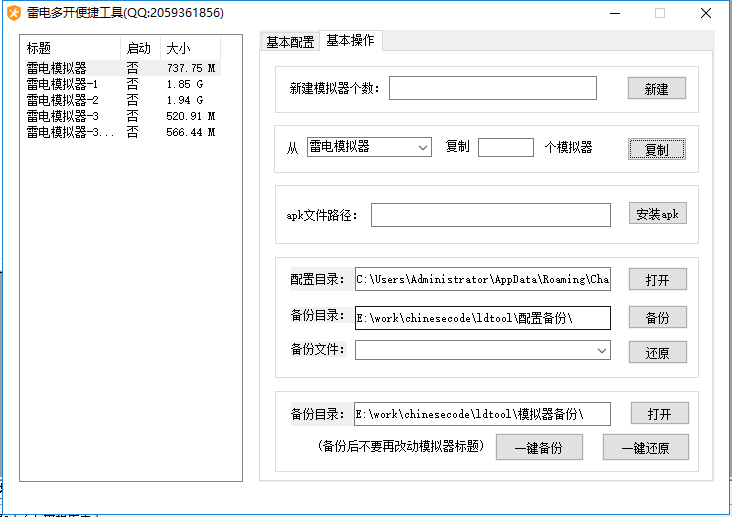
Task: Click the orange app icon in title bar
Action: 14,13
